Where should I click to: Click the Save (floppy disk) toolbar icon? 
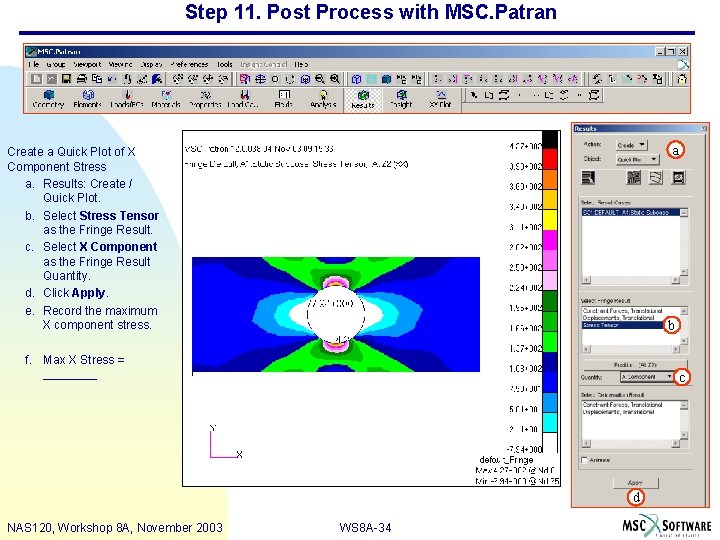coord(66,79)
